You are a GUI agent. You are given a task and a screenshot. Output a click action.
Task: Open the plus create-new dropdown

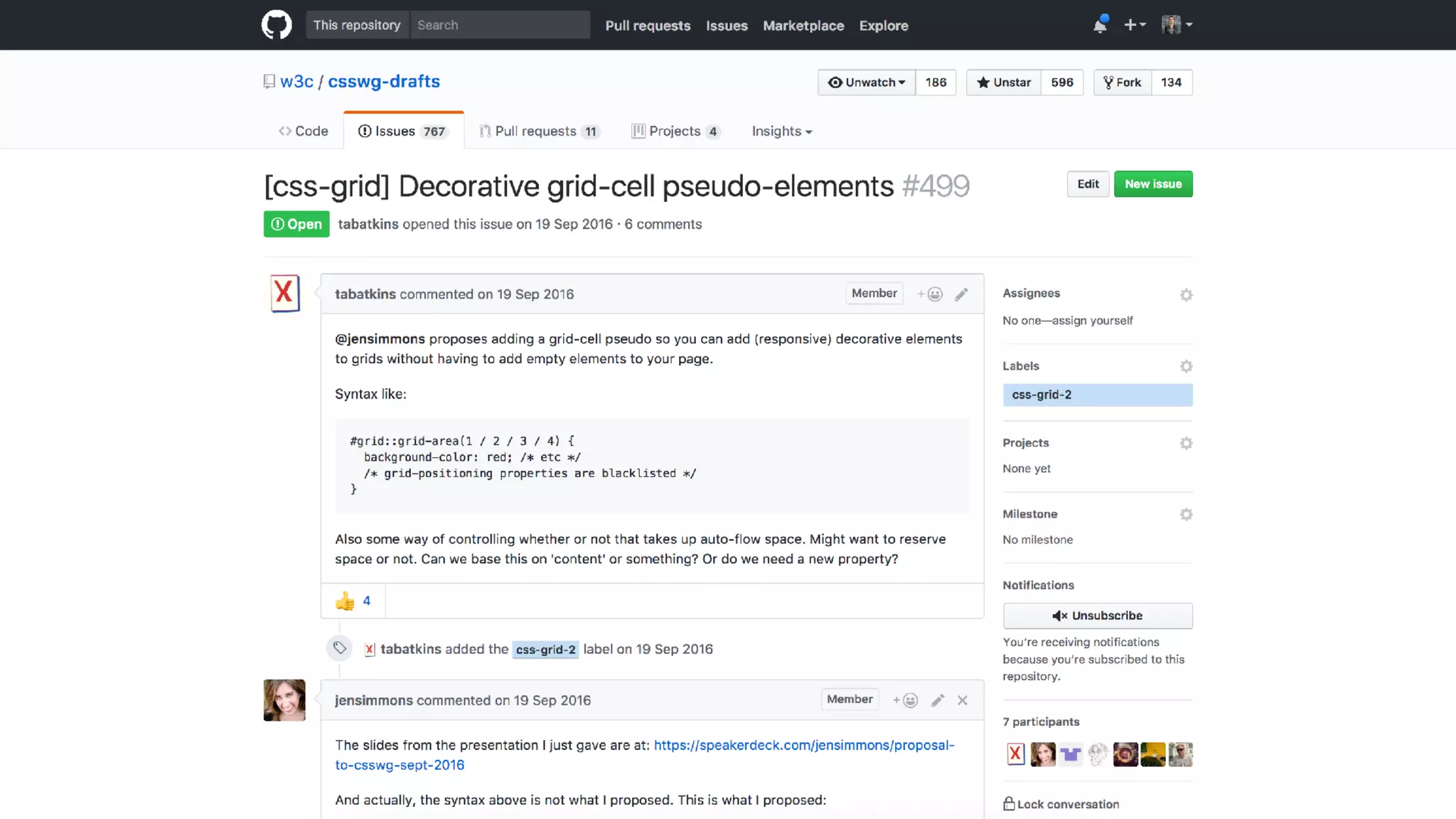click(x=1135, y=25)
